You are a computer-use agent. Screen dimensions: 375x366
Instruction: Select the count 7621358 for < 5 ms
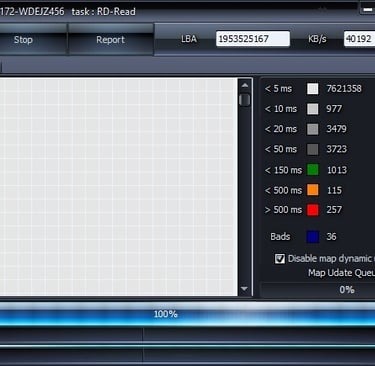pos(344,89)
